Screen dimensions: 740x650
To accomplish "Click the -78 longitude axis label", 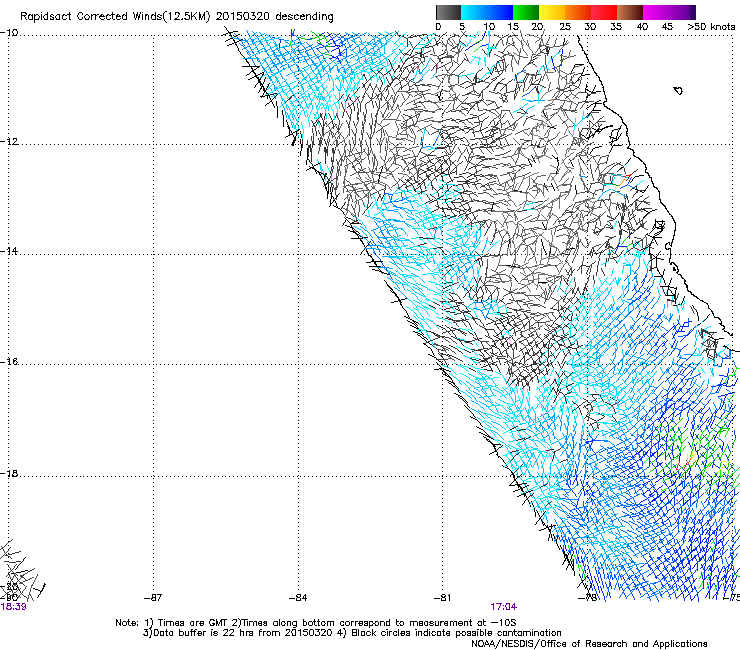I will point(588,598).
